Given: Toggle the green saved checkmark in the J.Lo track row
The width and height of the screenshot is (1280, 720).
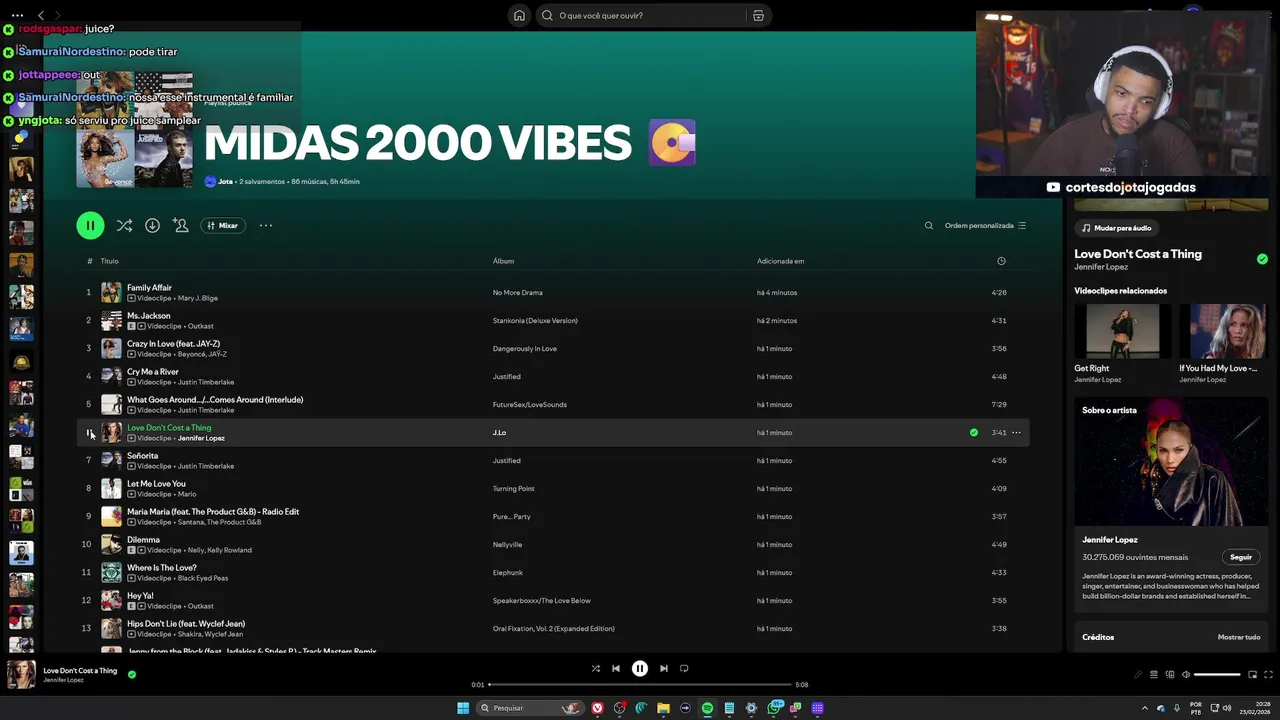Looking at the screenshot, I should [974, 433].
